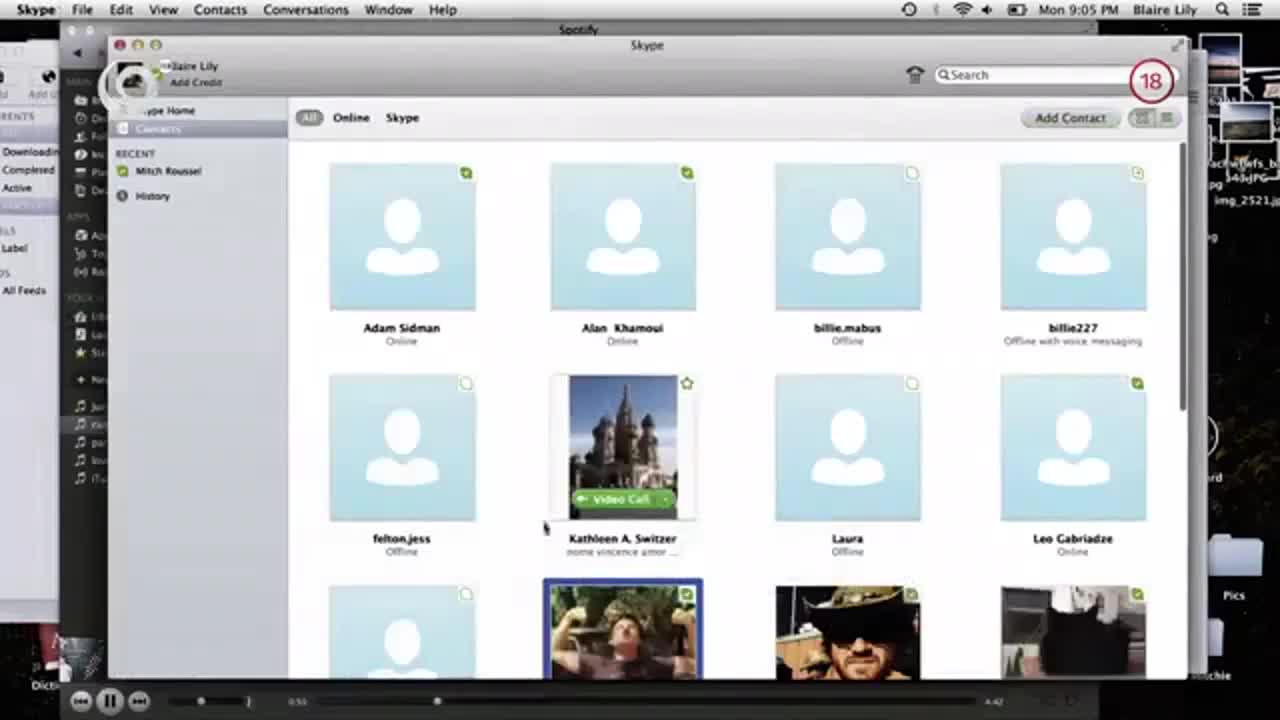Click Laura's offline status icon
Image resolution: width=1280 pixels, height=720 pixels.
click(x=912, y=384)
